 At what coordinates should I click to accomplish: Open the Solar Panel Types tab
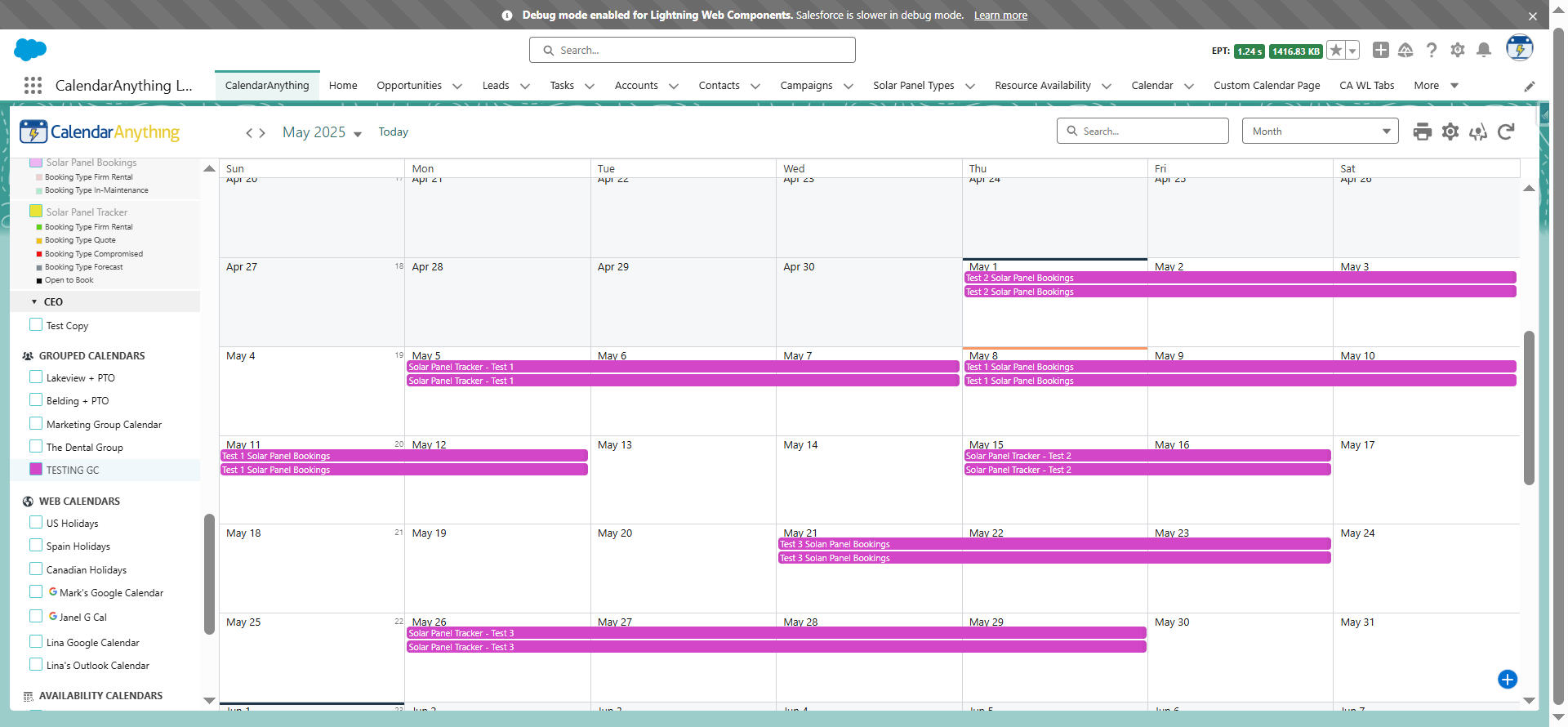[x=914, y=86]
